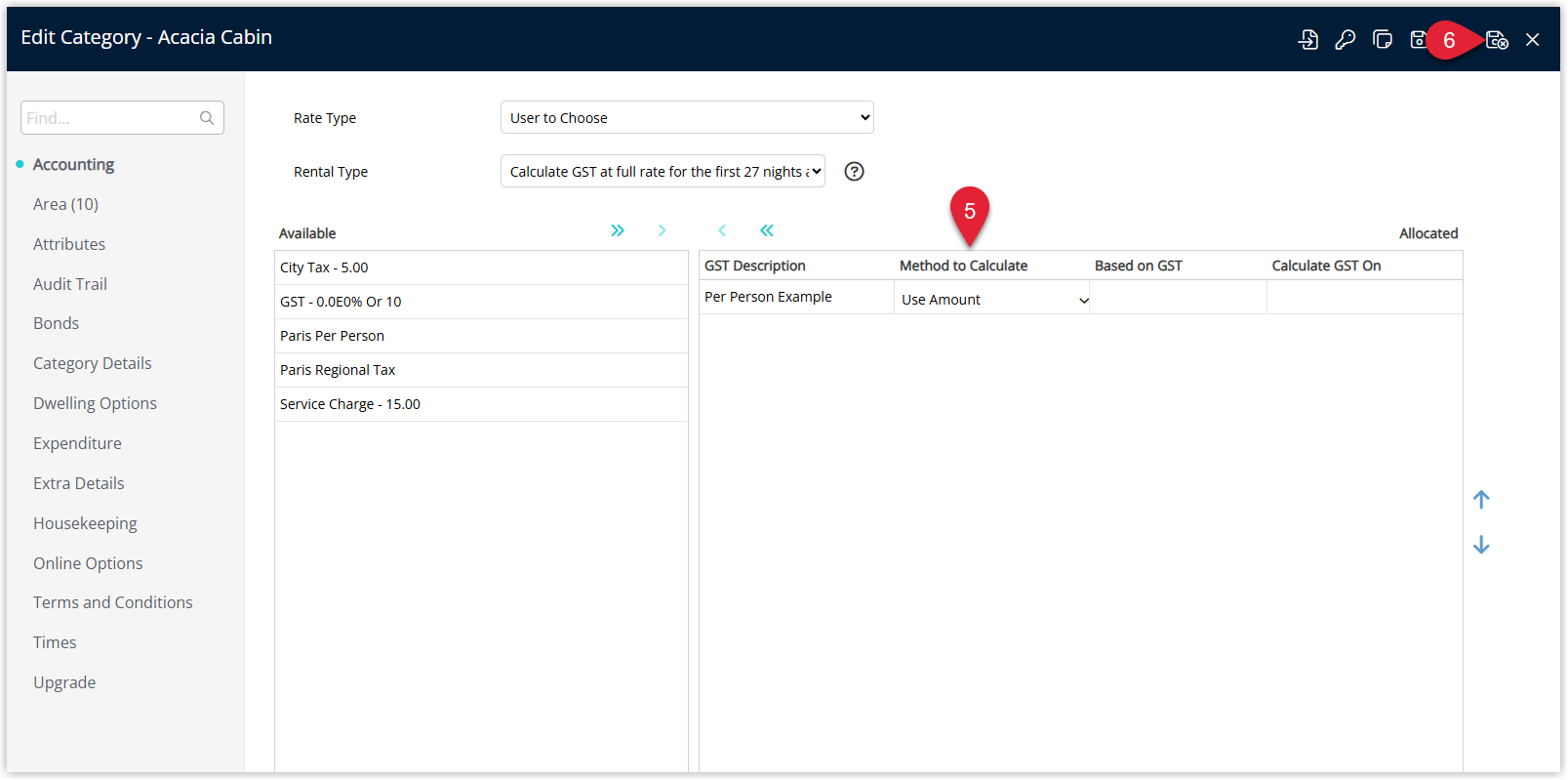Image resolution: width=1568 pixels, height=780 pixels.
Task: Open Dwelling Options section
Action: (95, 403)
